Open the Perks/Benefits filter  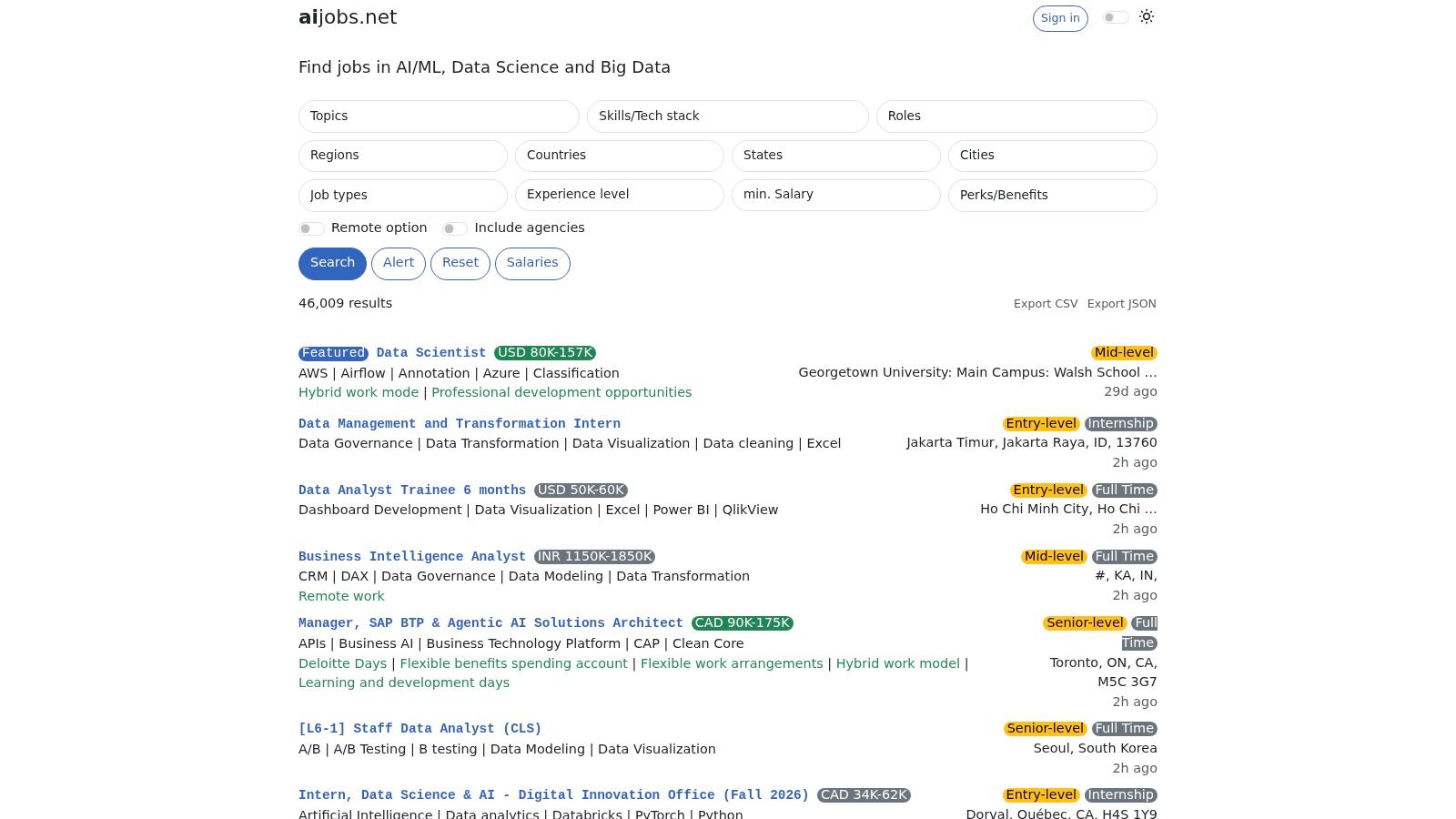[x=1053, y=195]
